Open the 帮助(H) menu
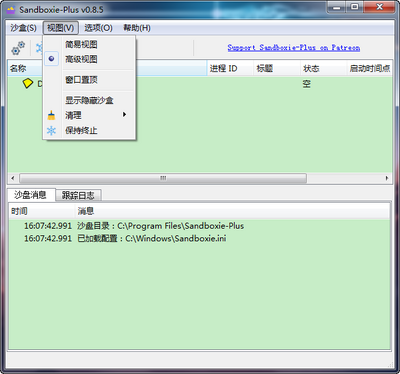Screen dimensions: 400x374 137,28
